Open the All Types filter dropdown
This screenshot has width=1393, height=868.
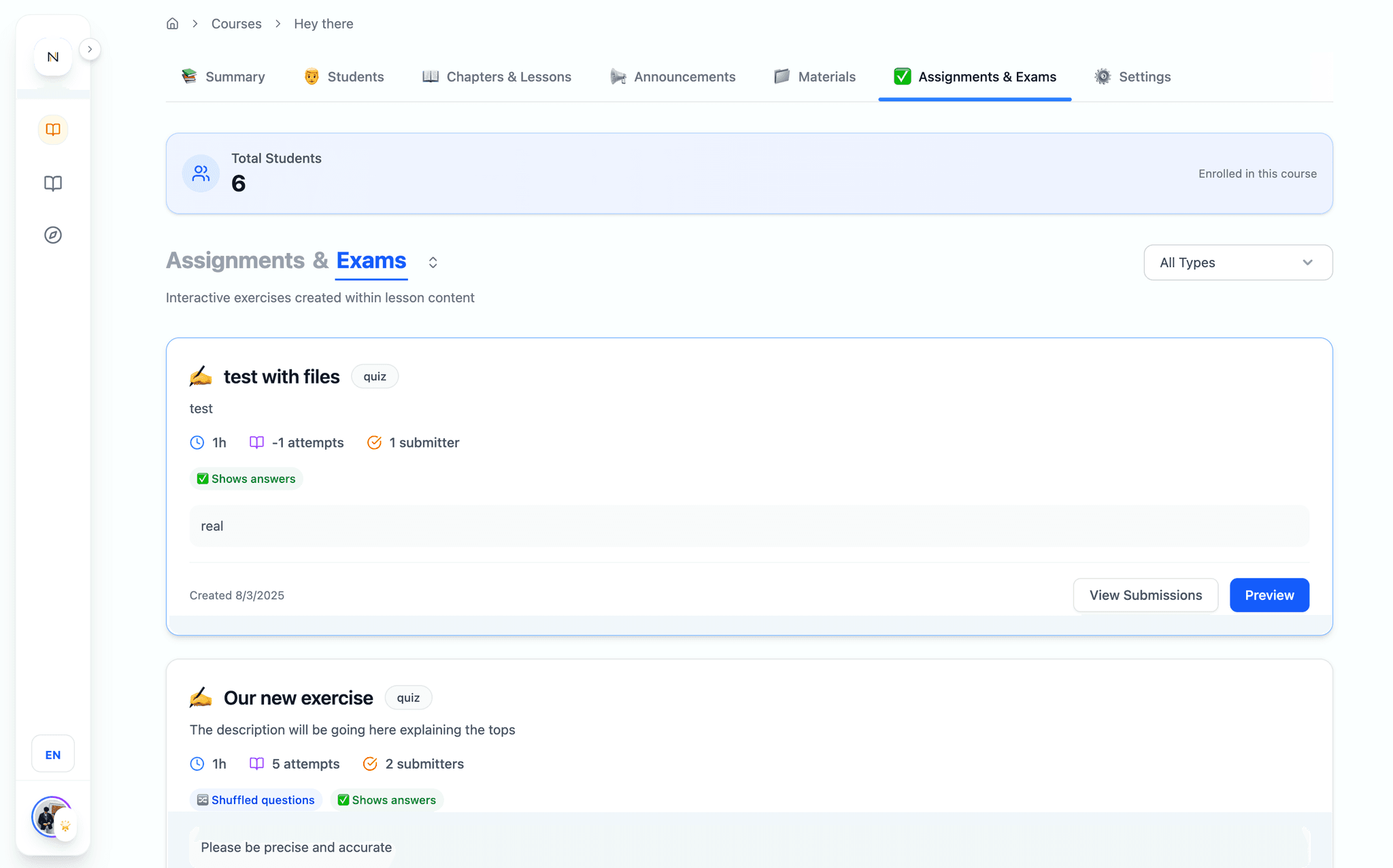pyautogui.click(x=1237, y=263)
